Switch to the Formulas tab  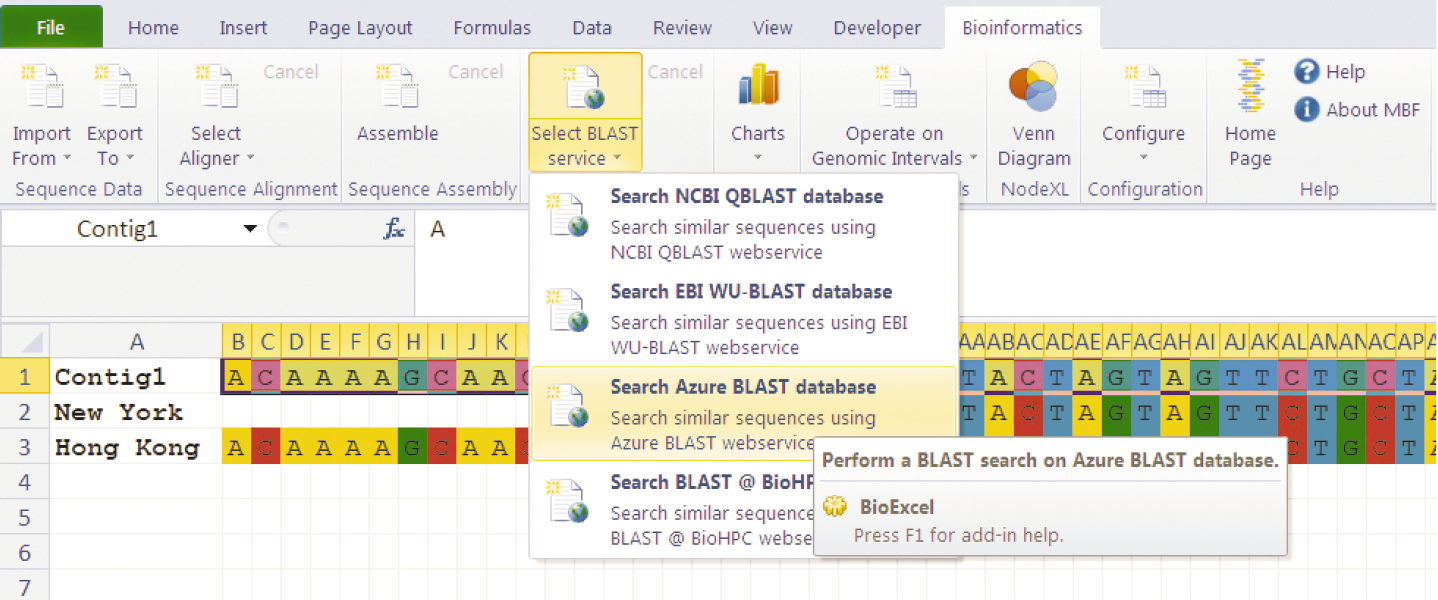(x=492, y=28)
